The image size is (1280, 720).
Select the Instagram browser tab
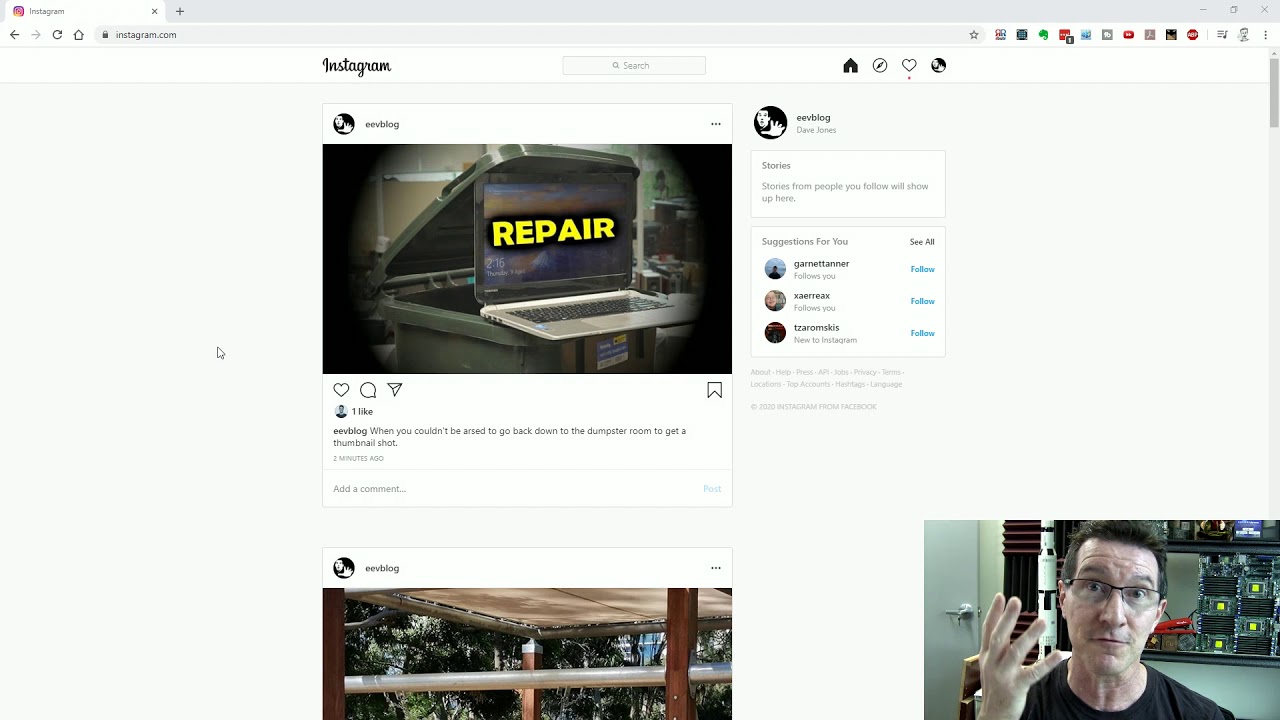(85, 11)
